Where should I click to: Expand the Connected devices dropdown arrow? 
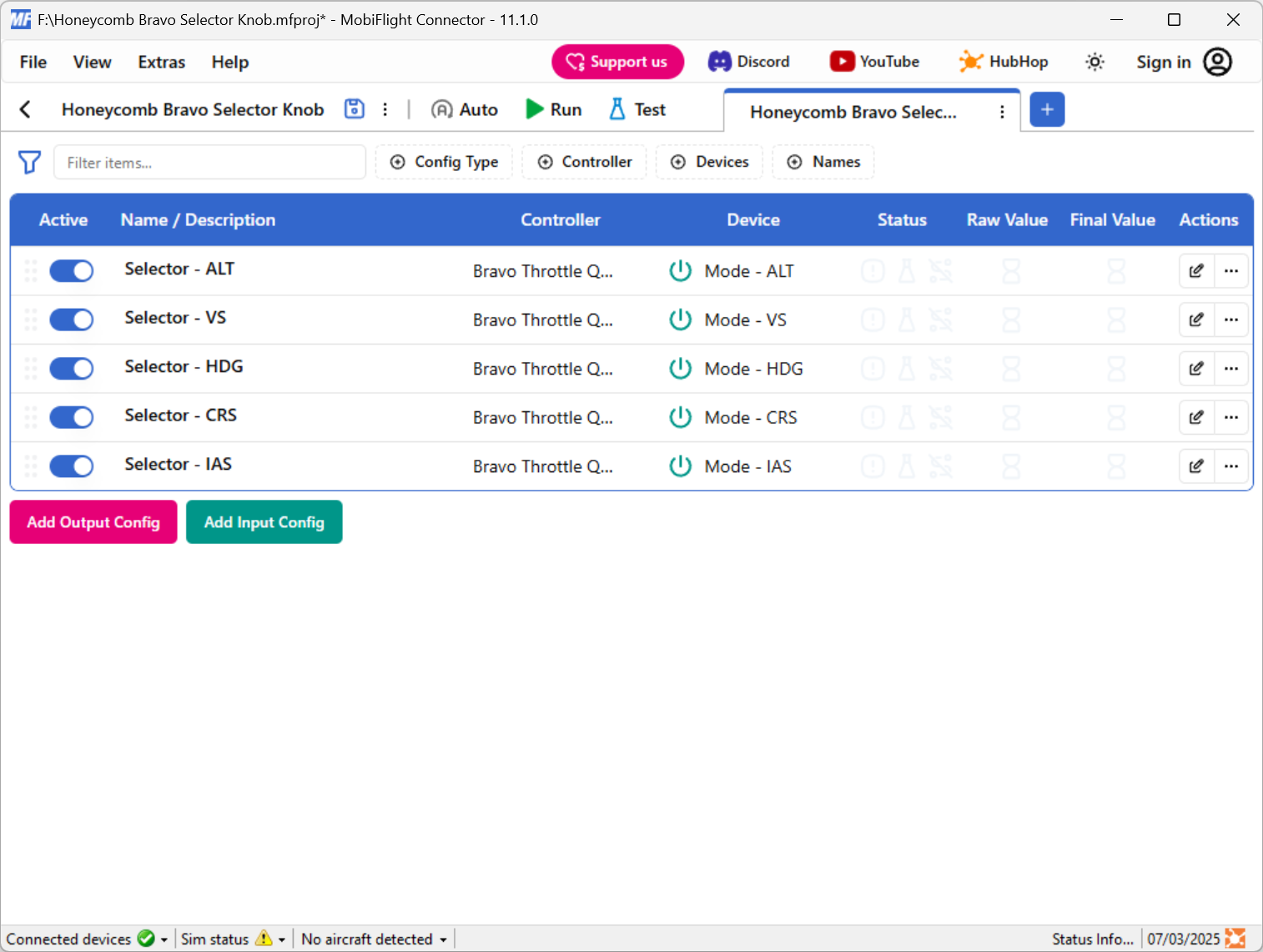[164, 939]
